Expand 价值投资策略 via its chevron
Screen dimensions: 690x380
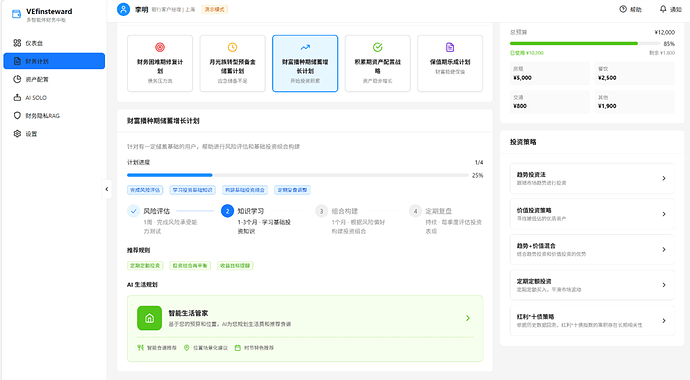[664, 214]
